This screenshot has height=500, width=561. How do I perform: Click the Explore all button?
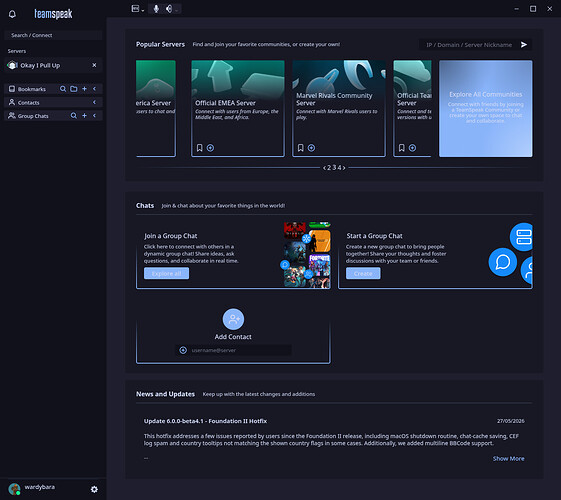tap(166, 273)
